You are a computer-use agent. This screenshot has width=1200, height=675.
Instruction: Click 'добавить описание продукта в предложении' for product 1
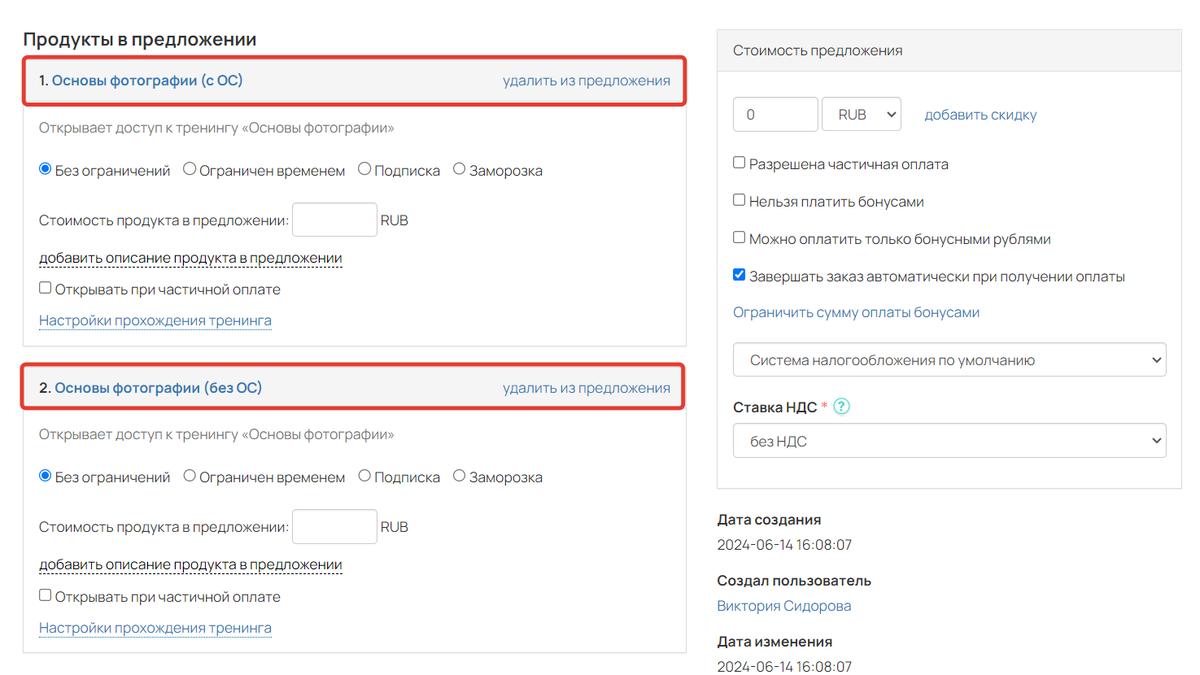[x=190, y=258]
